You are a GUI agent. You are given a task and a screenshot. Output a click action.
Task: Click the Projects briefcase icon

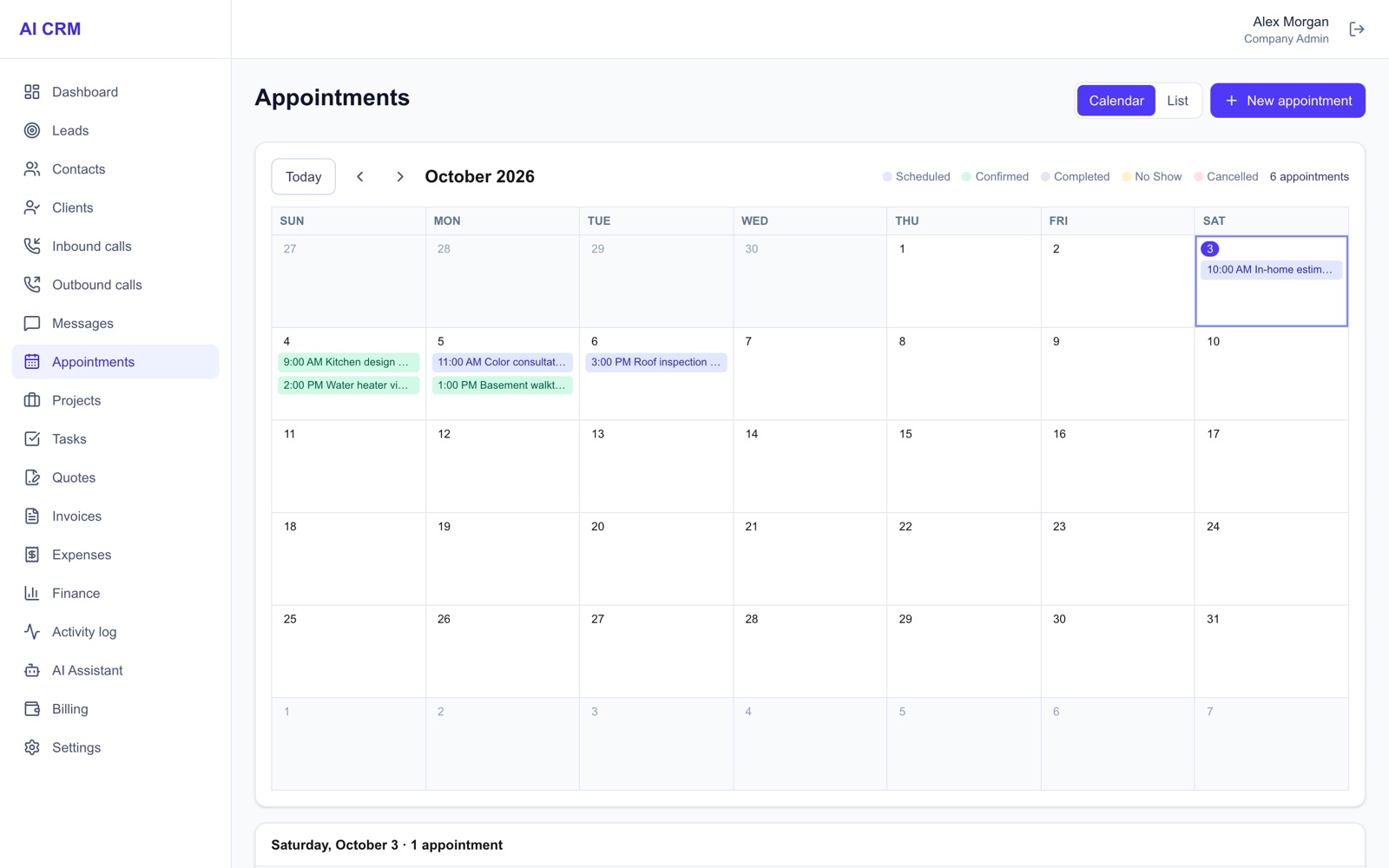(32, 400)
